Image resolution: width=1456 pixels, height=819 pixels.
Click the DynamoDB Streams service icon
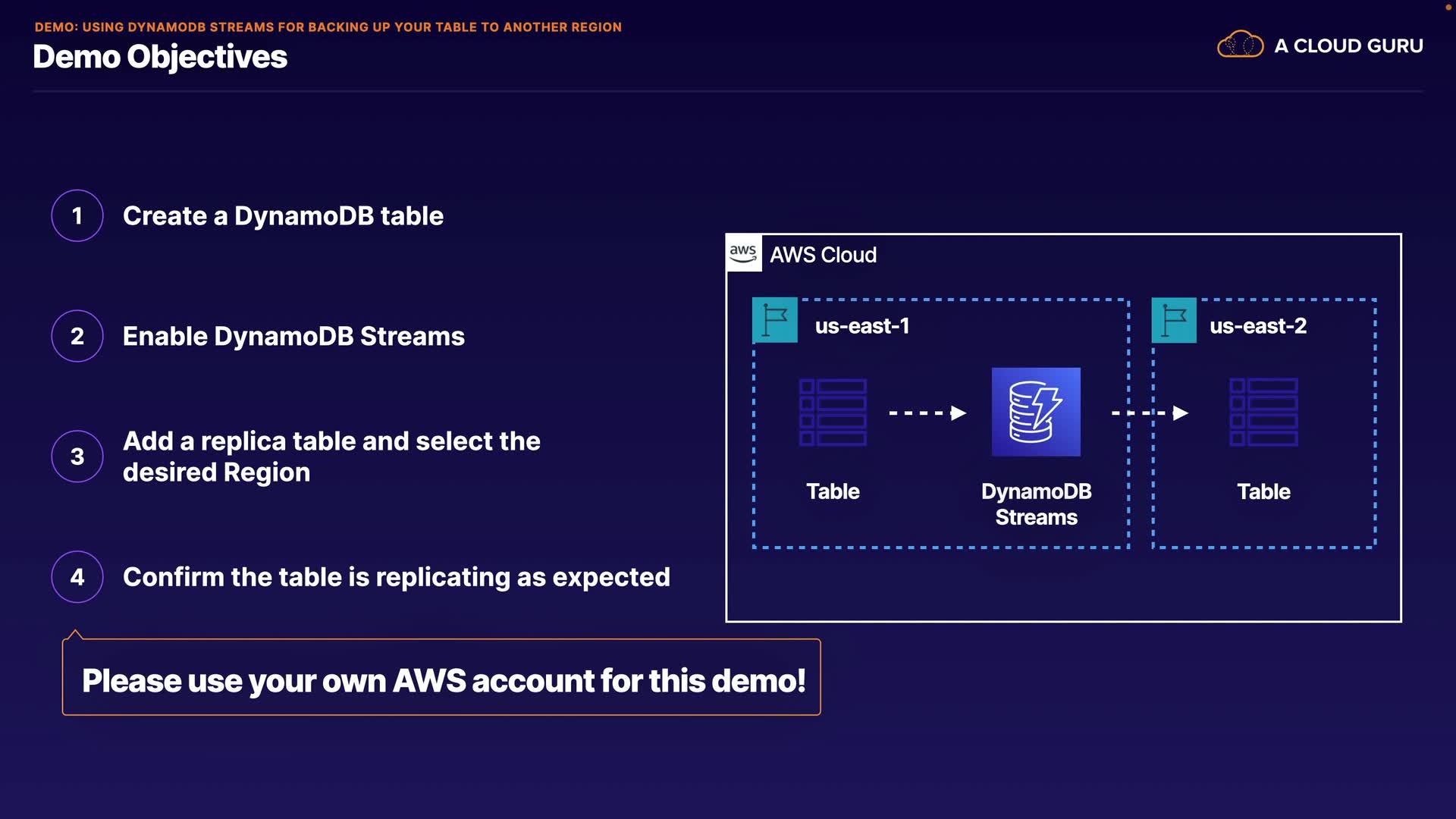(1036, 412)
